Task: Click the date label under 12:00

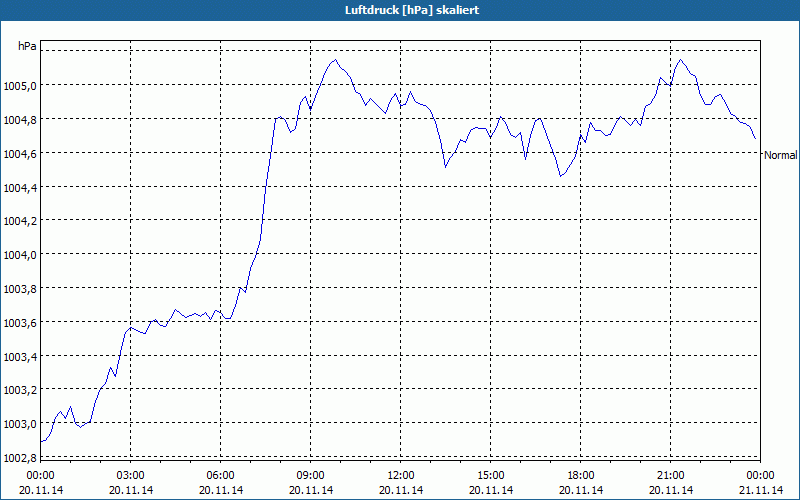Action: [x=401, y=490]
